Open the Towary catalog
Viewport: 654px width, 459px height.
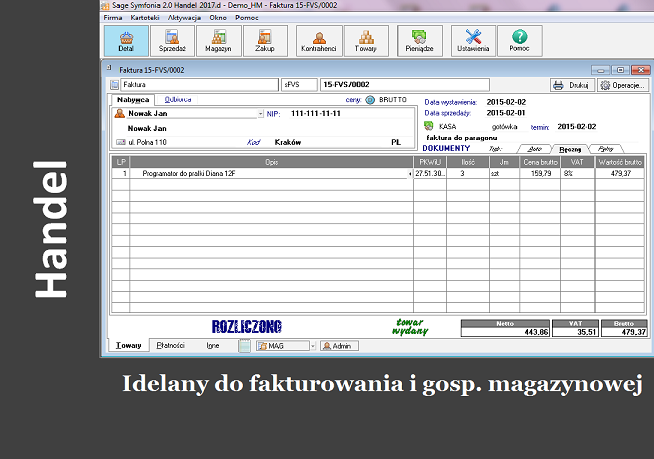click(366, 41)
